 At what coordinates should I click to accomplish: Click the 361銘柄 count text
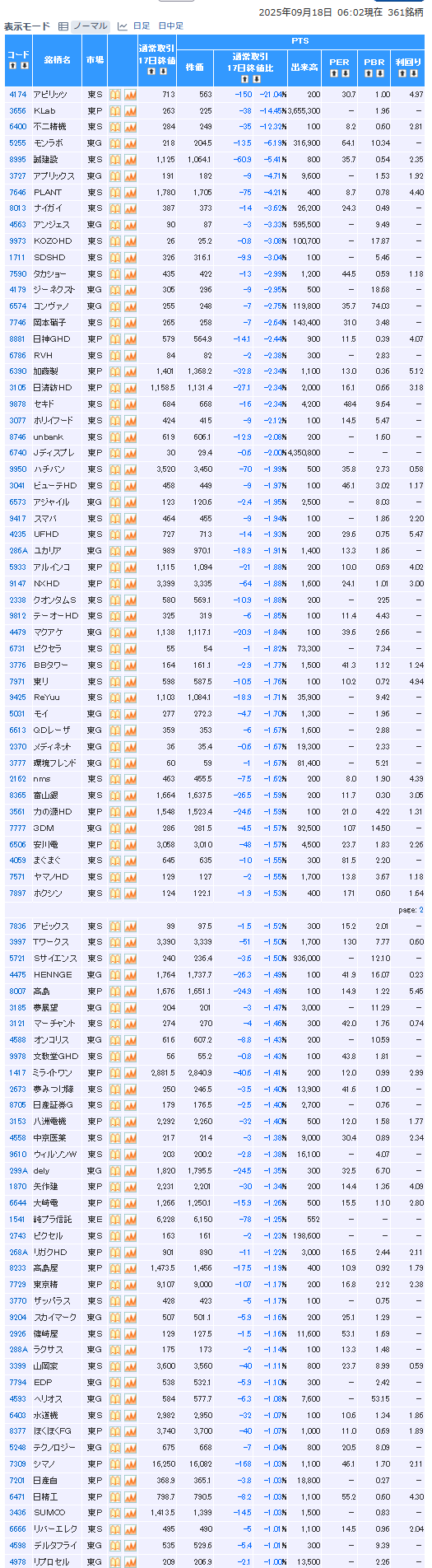coord(406,12)
